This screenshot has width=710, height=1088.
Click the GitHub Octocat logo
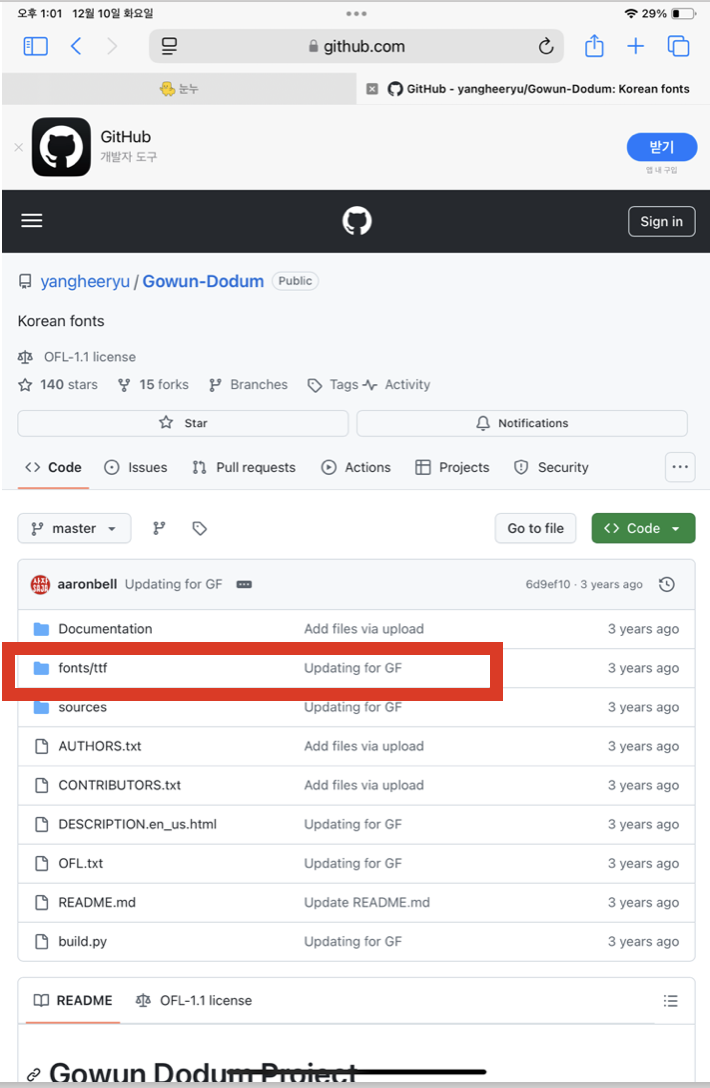click(x=357, y=221)
